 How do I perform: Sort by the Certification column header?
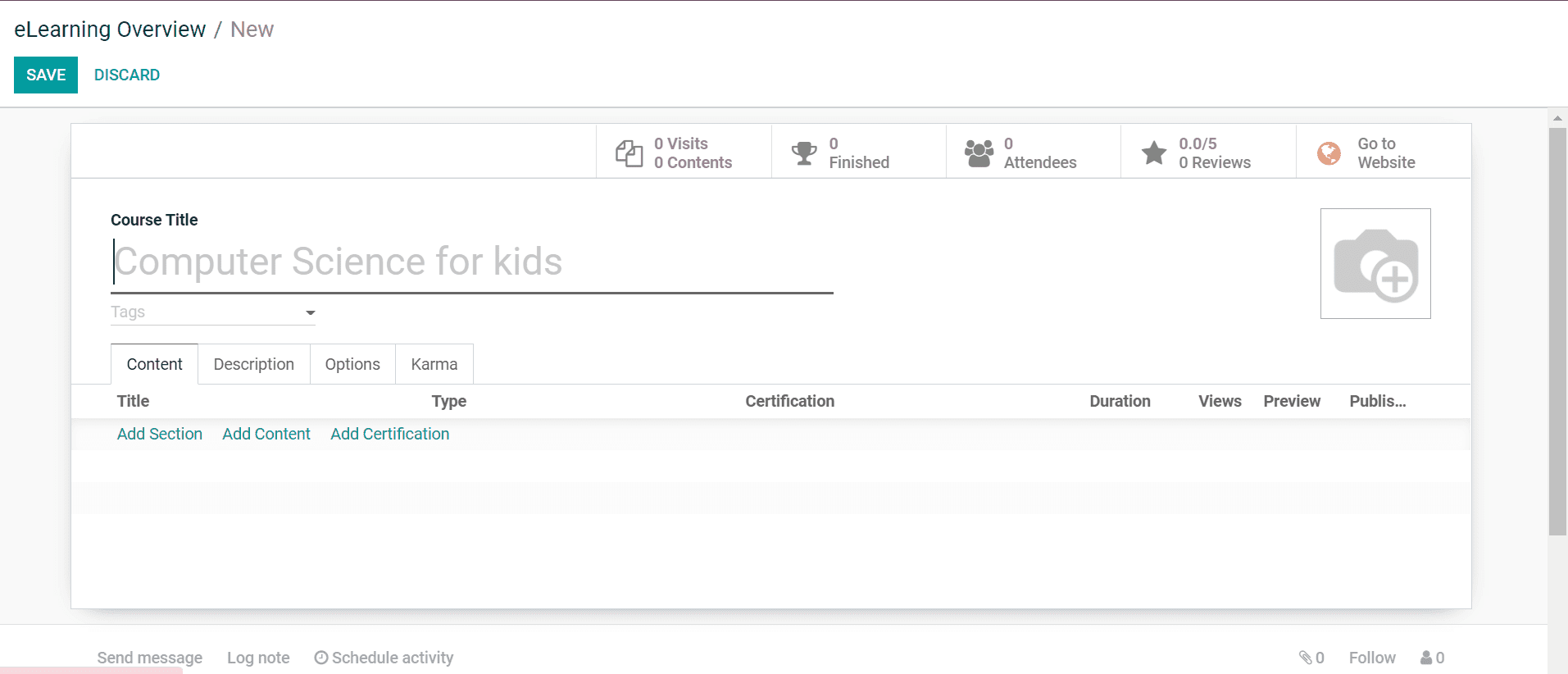pyautogui.click(x=790, y=401)
